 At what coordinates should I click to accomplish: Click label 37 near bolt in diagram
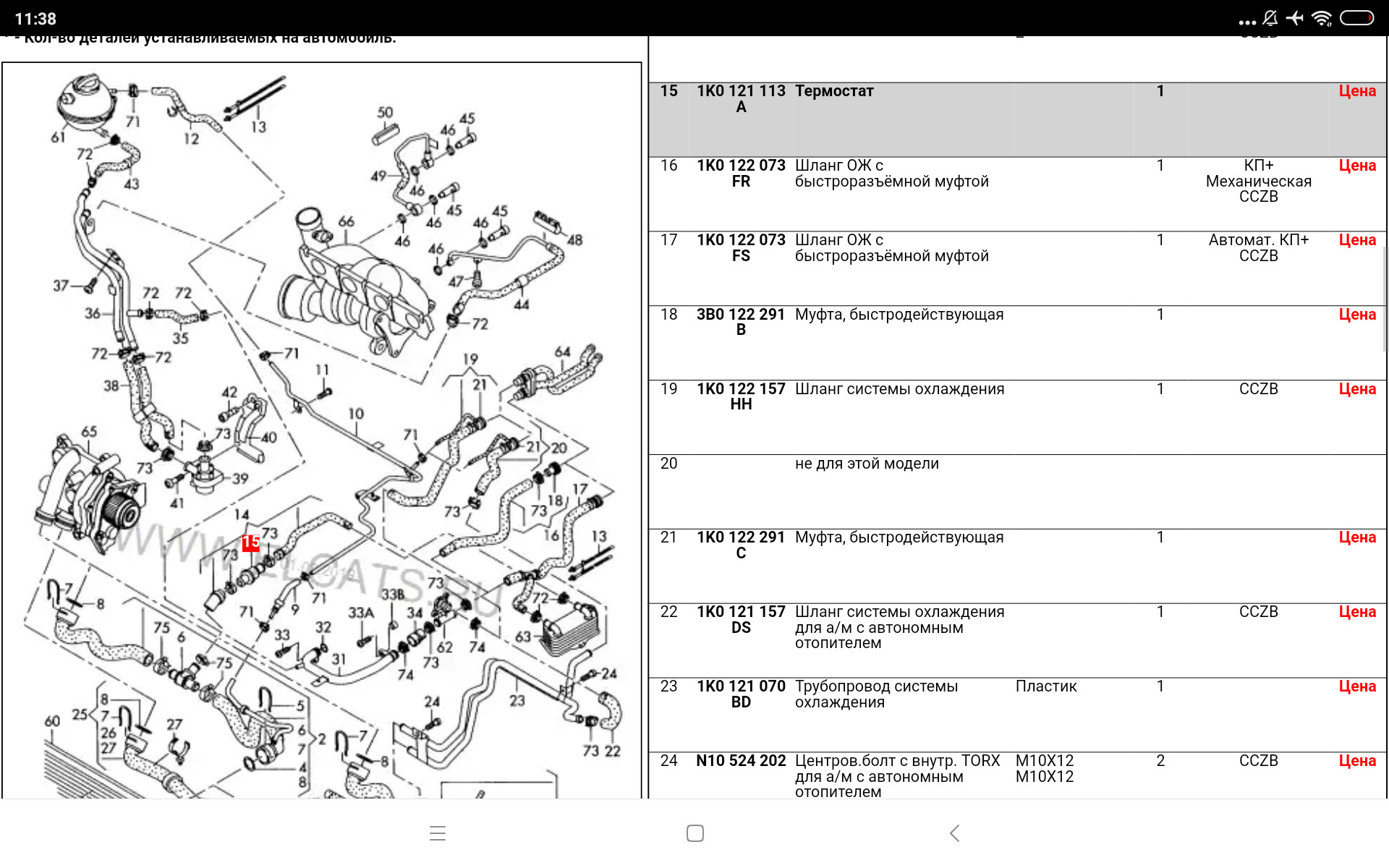61,286
